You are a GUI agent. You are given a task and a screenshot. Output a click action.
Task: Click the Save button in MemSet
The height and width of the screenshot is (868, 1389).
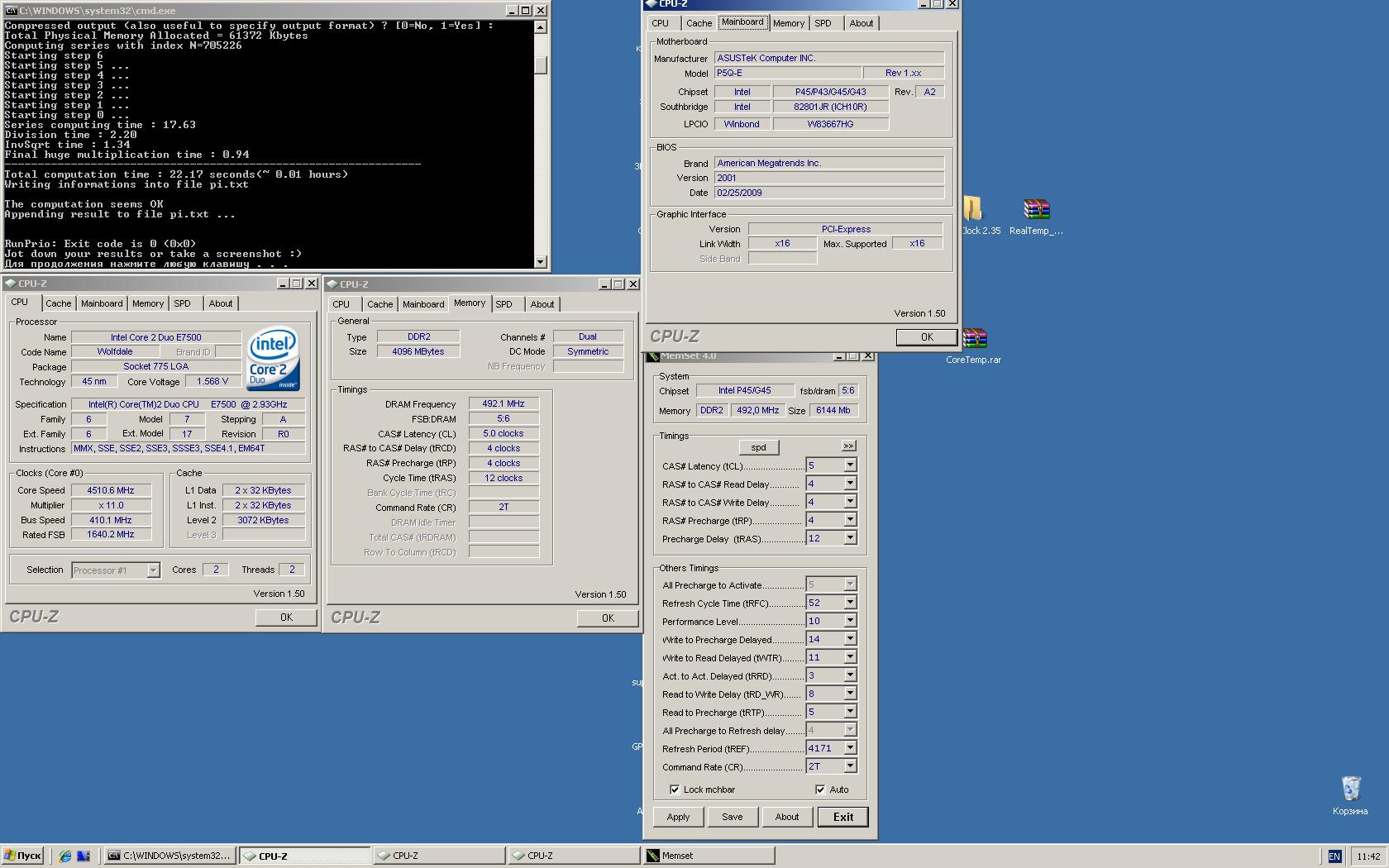732,817
